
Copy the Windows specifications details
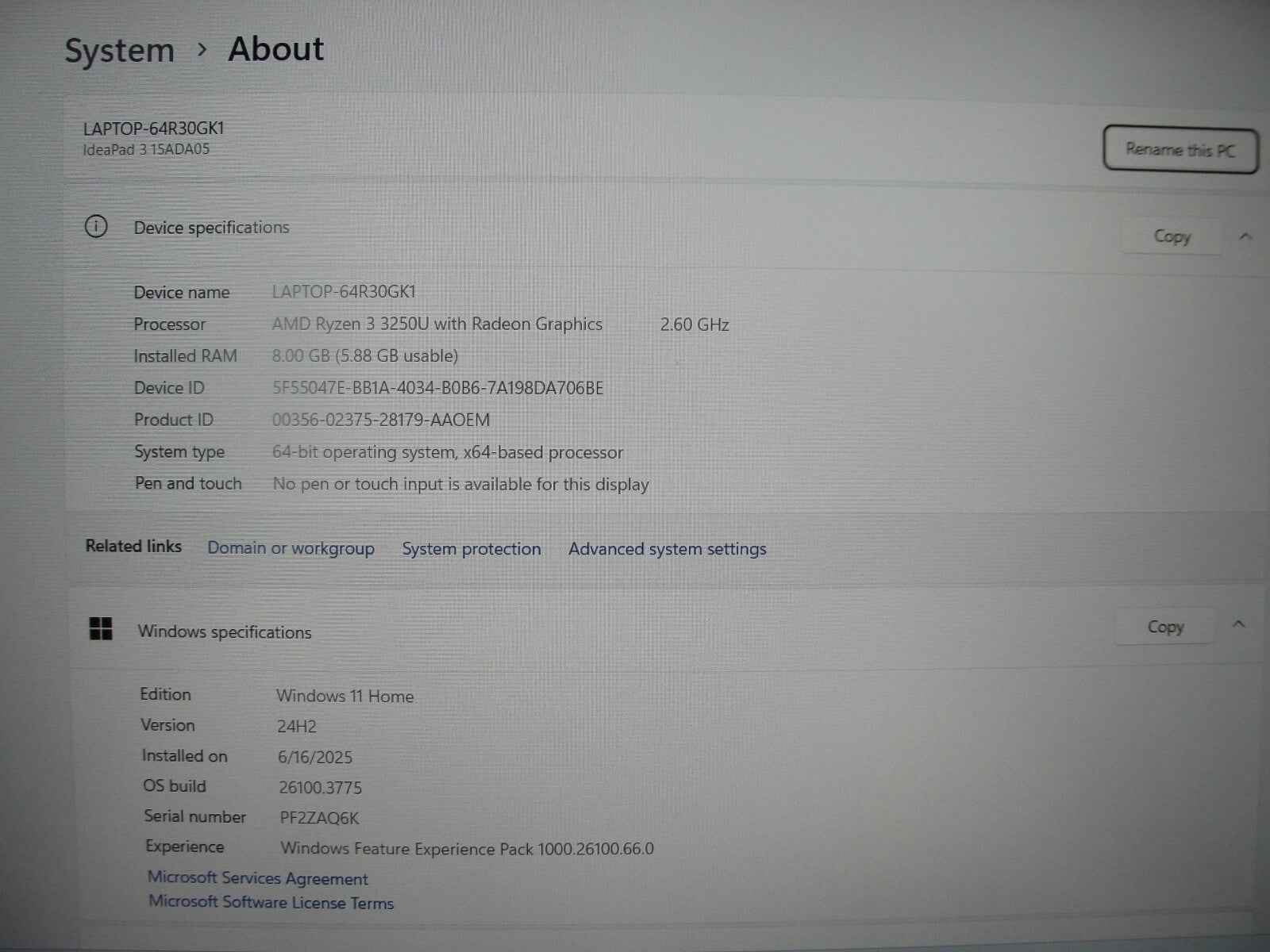click(x=1164, y=626)
